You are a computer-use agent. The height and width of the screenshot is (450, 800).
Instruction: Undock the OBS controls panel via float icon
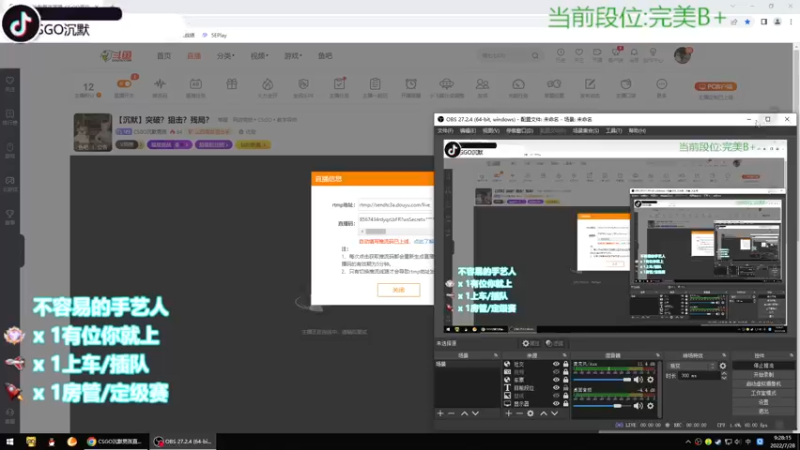791,355
